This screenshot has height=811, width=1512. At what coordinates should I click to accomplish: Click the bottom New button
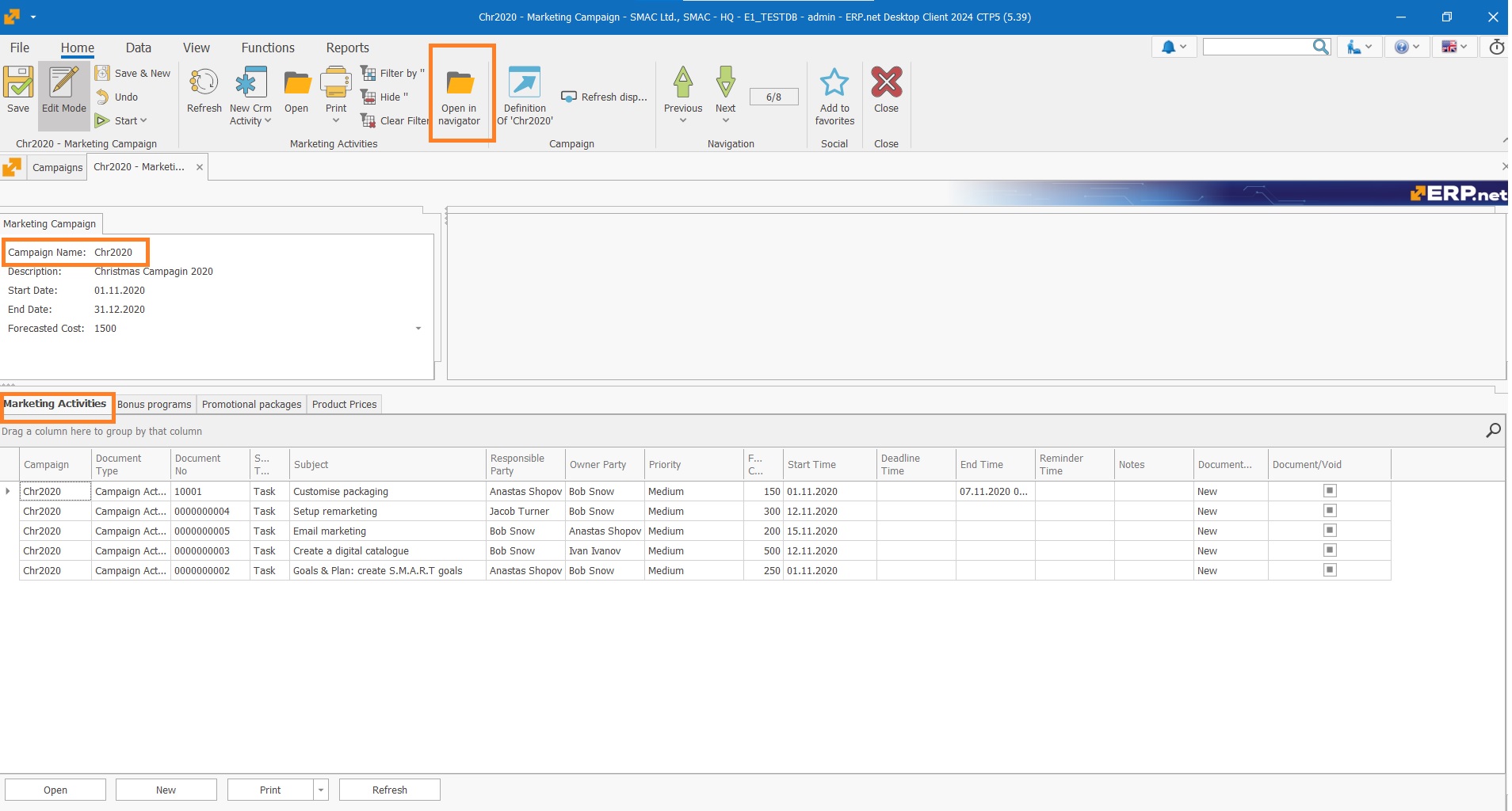(166, 790)
